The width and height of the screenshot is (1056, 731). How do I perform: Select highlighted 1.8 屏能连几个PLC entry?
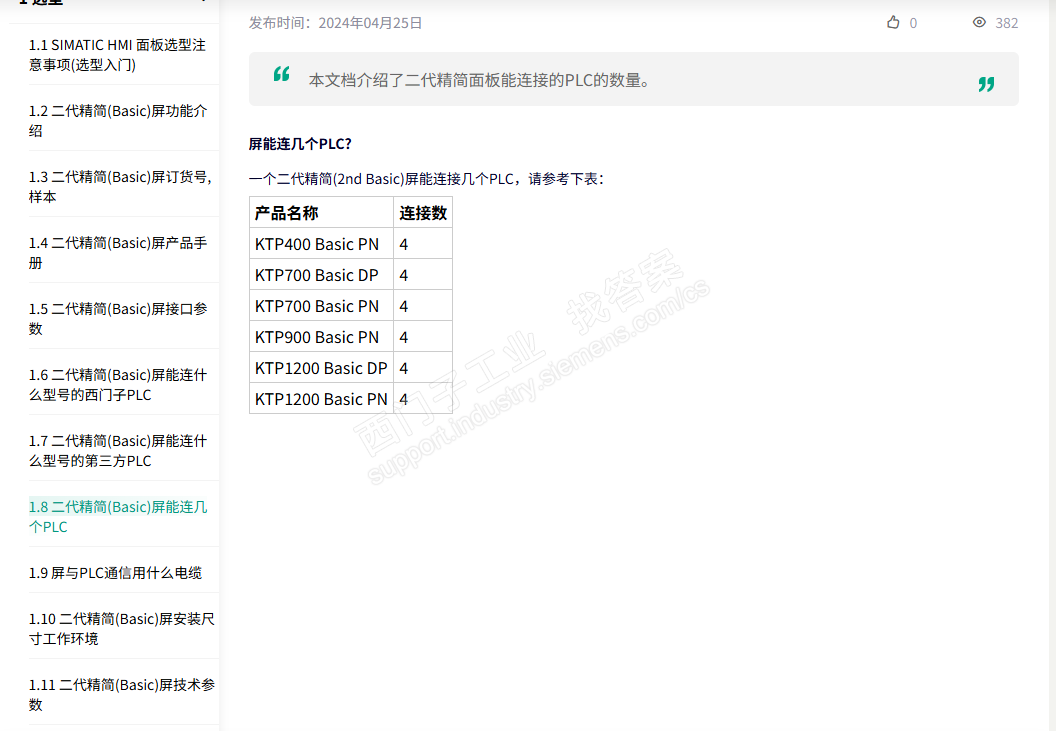pyautogui.click(x=118, y=517)
